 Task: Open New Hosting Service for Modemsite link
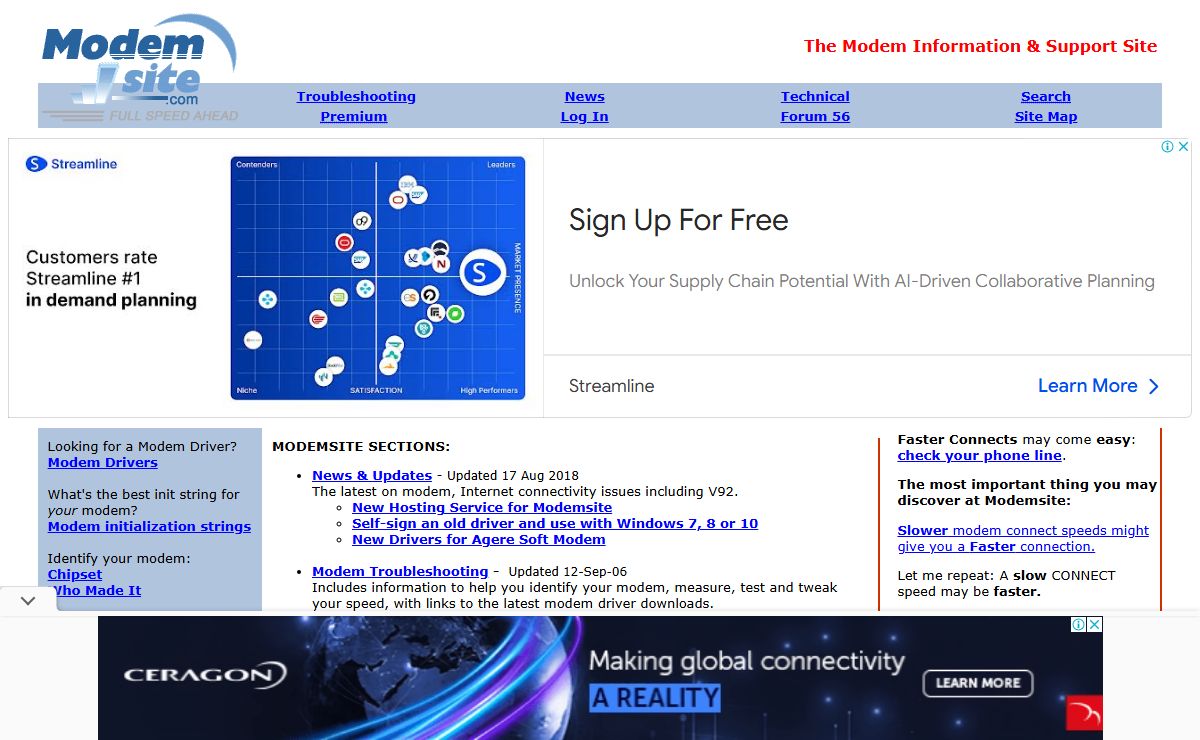click(x=482, y=508)
